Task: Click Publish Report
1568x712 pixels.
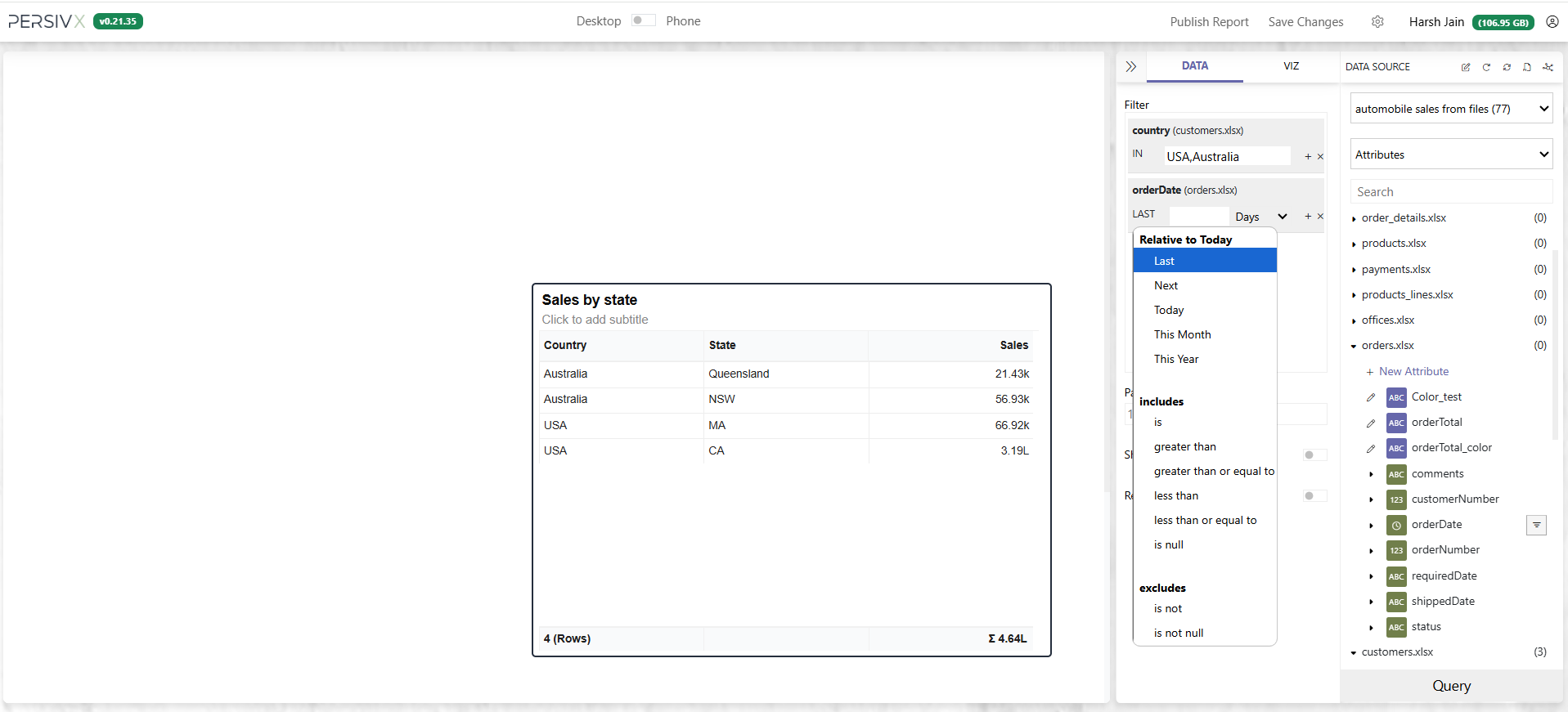Action: click(1209, 22)
